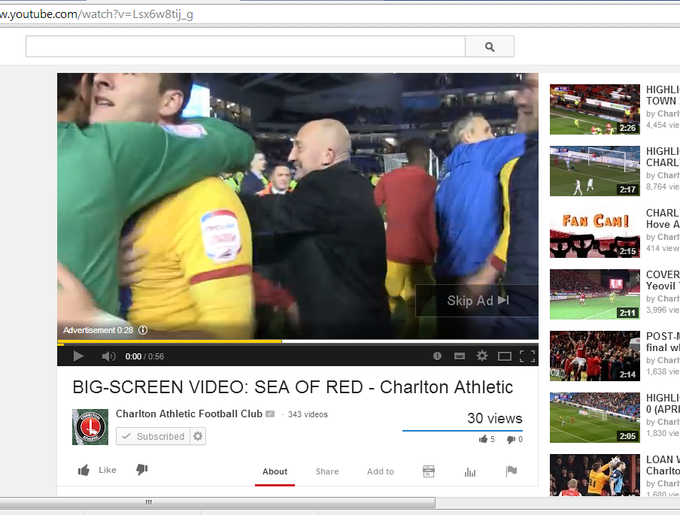This screenshot has height=515, width=680.
Task: Click the thumbs-up count of 5
Action: pyautogui.click(x=487, y=439)
